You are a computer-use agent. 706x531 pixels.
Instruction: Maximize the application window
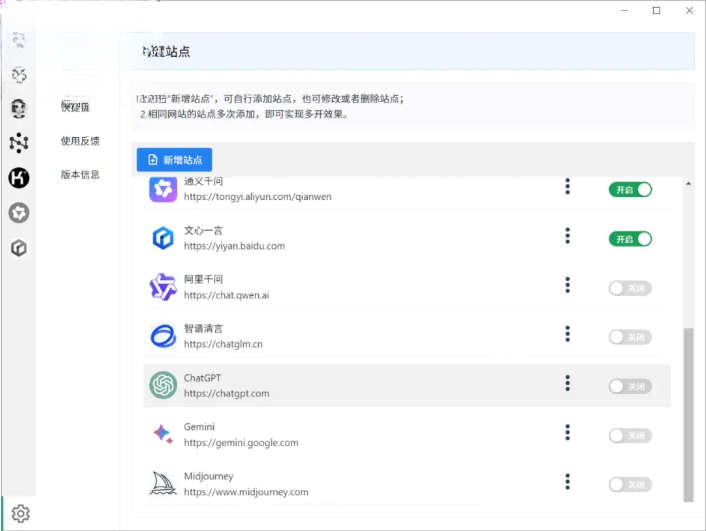[656, 10]
